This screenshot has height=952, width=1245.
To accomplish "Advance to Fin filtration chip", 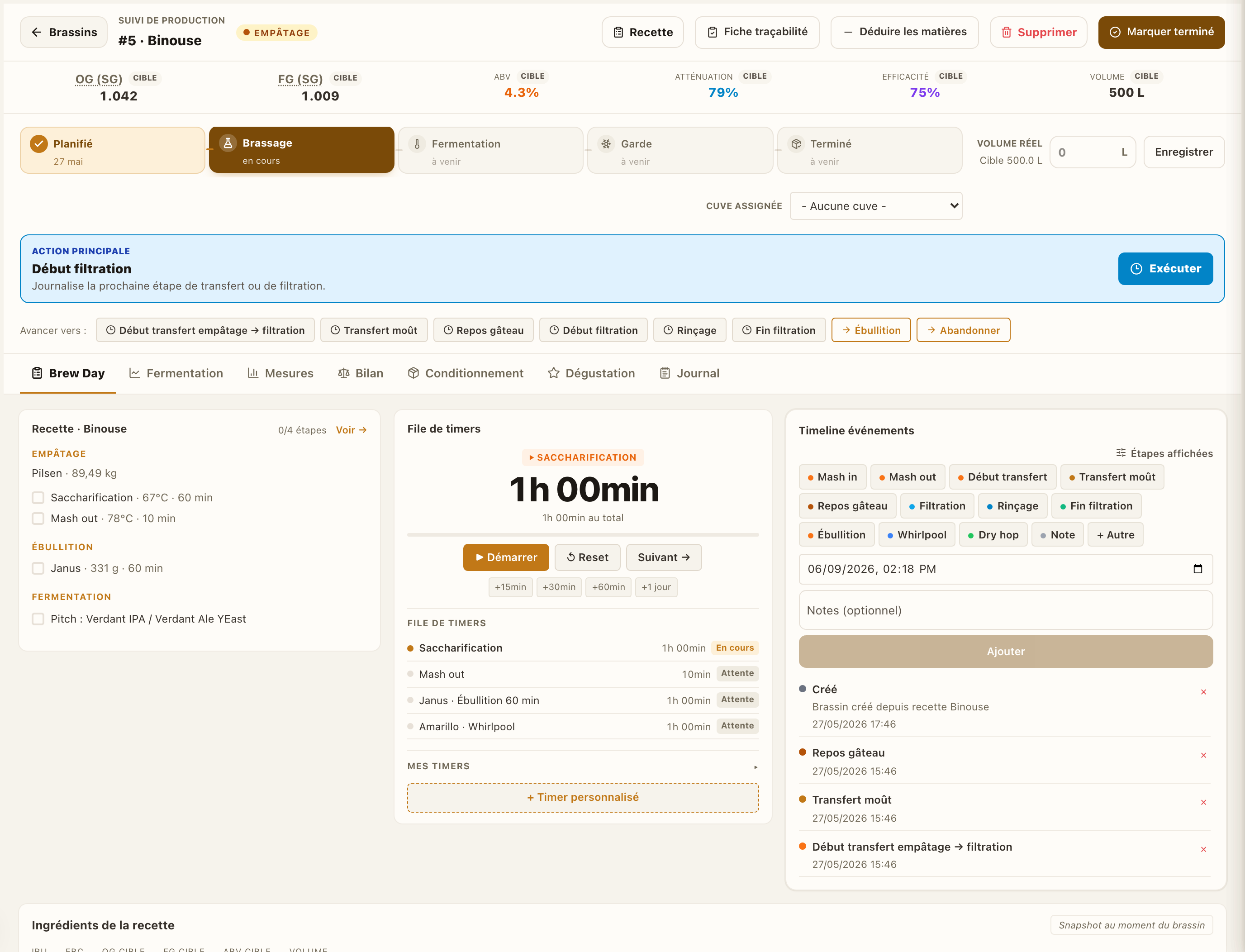I will pyautogui.click(x=778, y=330).
